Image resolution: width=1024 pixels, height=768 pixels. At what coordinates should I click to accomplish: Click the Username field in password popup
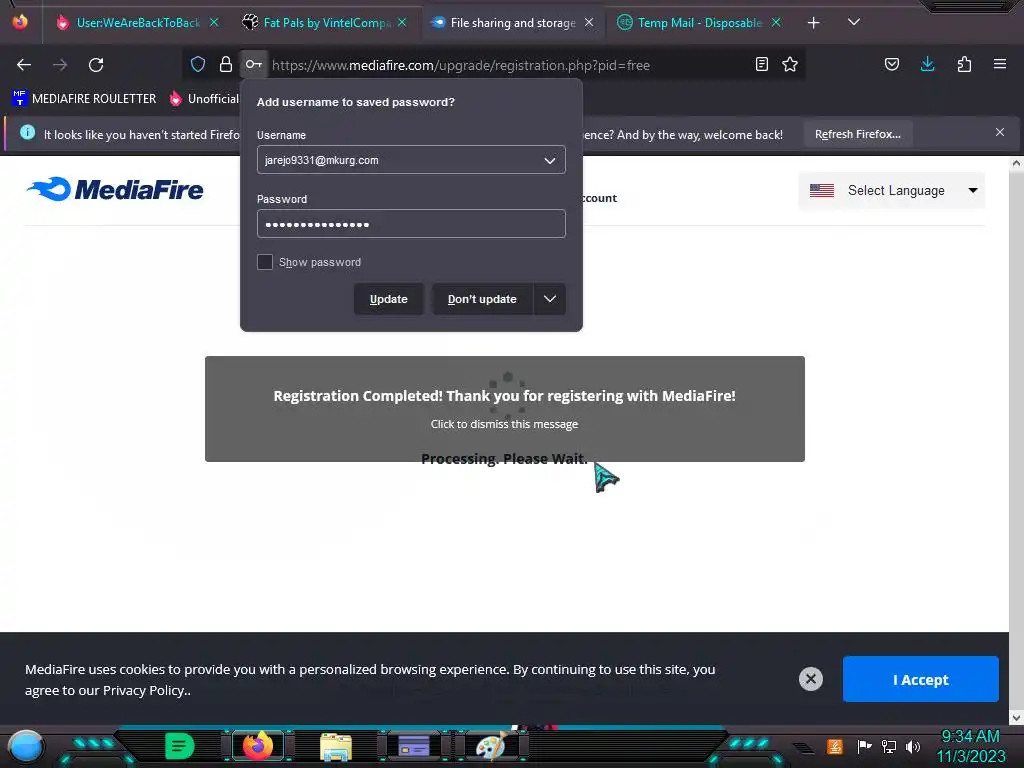pyautogui.click(x=411, y=160)
